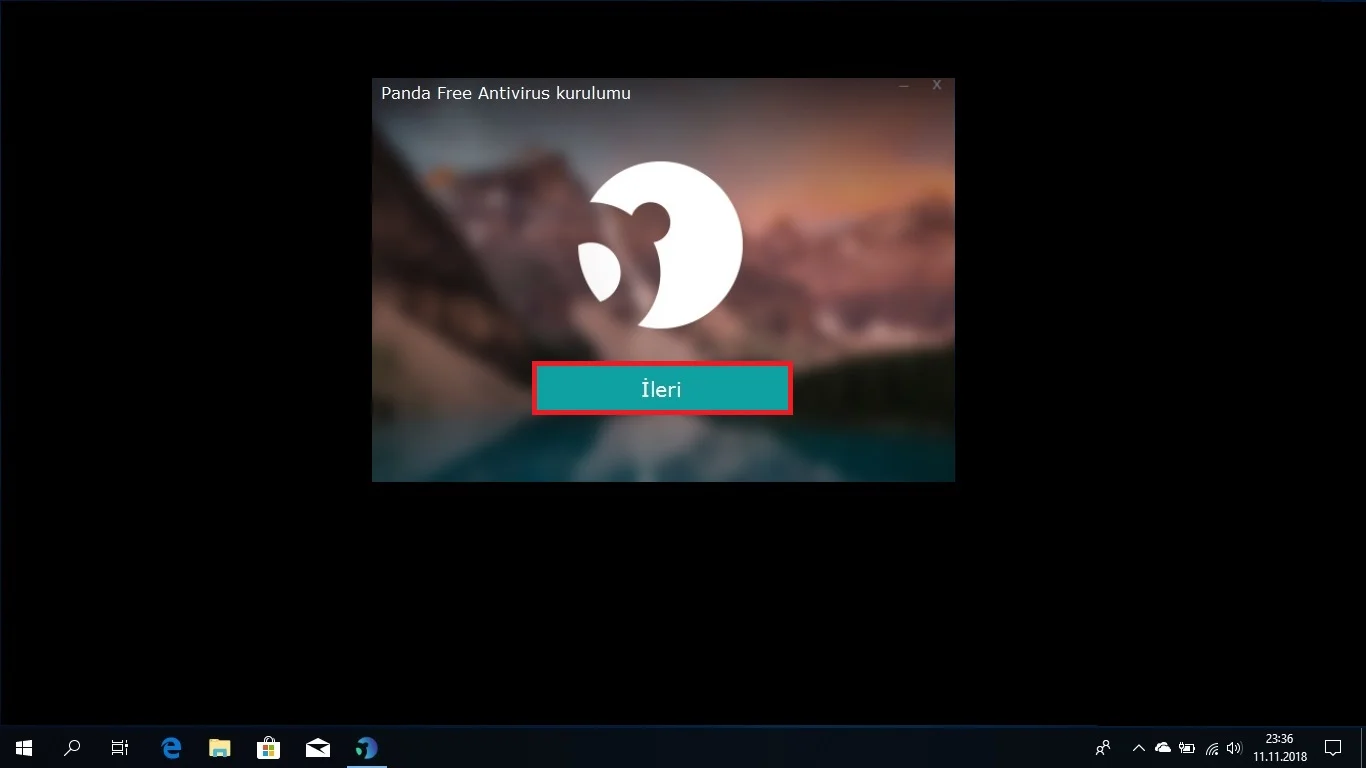Click the İleri button to continue setup
This screenshot has width=1366, height=768.
[662, 389]
